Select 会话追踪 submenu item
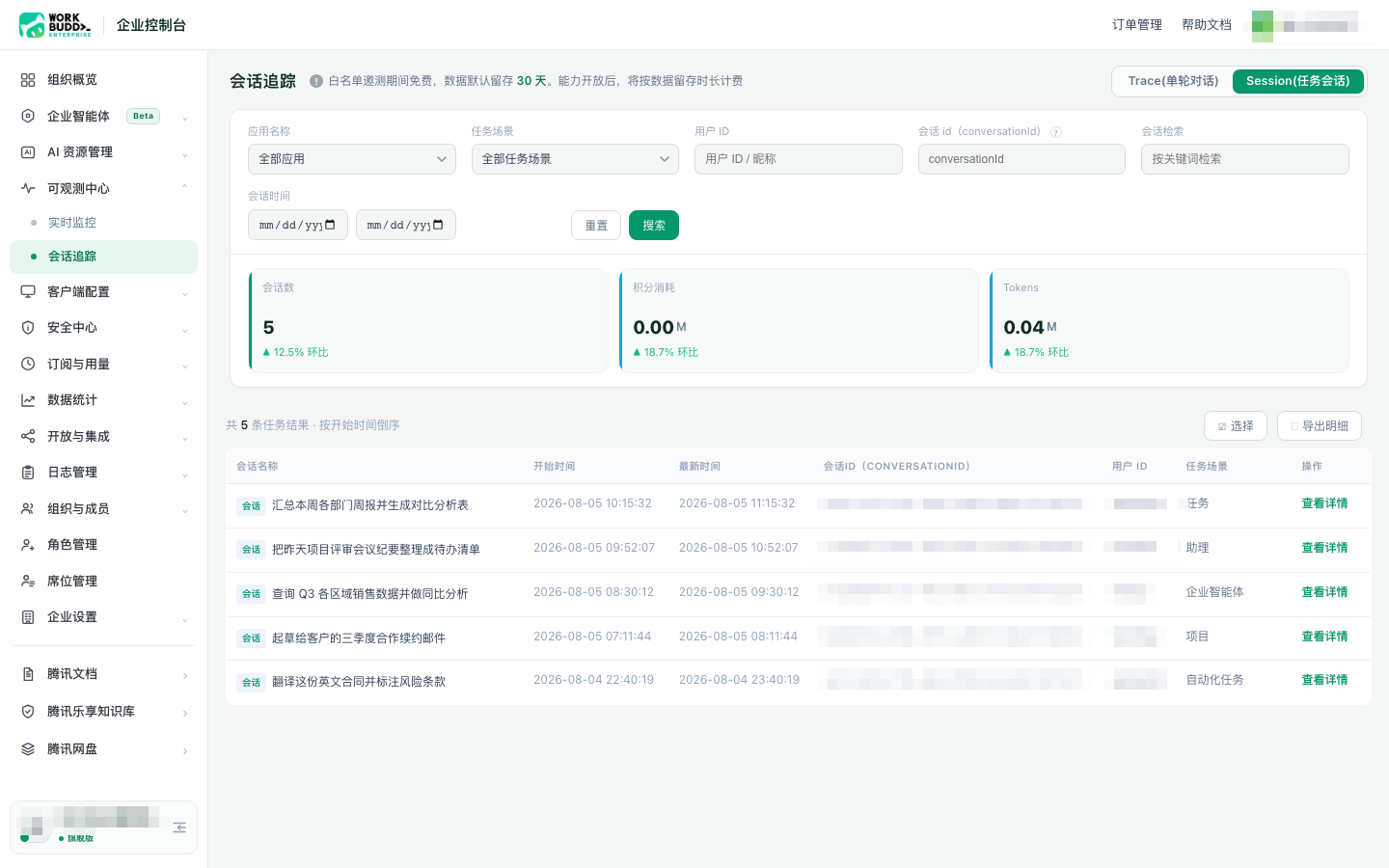The image size is (1389, 868). (x=103, y=257)
